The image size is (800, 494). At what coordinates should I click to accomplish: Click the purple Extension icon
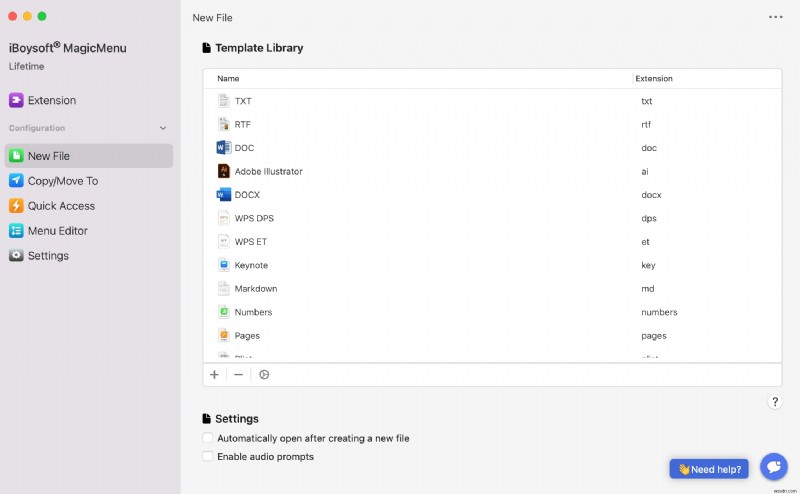(x=16, y=101)
